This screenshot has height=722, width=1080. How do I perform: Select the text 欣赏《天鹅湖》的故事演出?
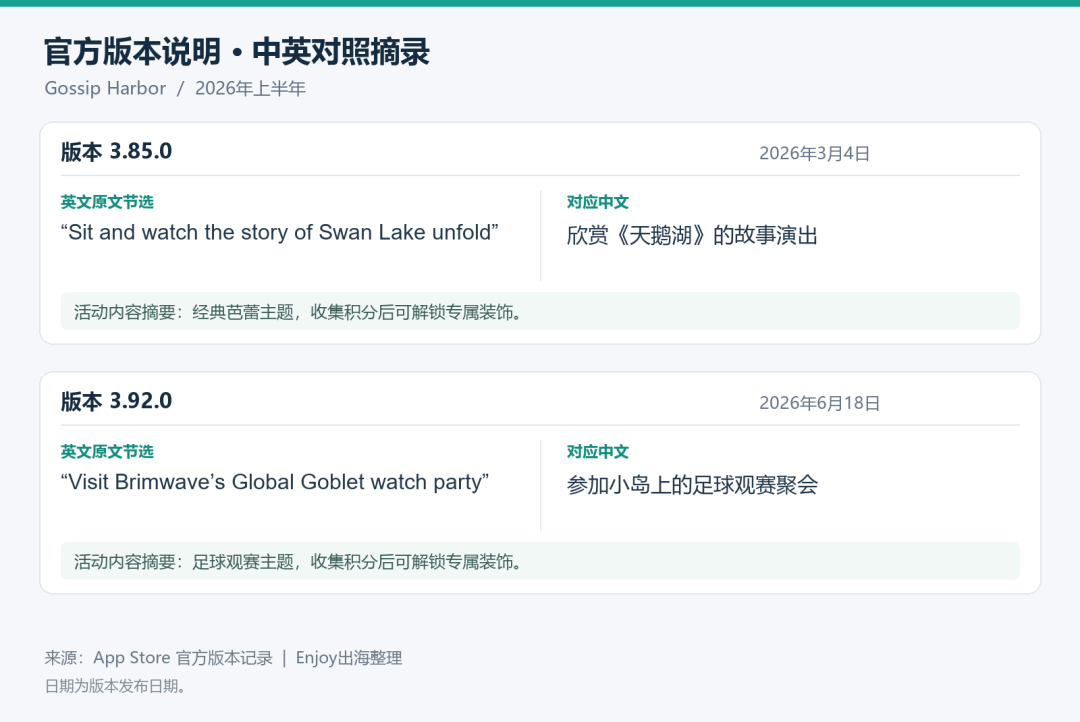click(x=692, y=235)
